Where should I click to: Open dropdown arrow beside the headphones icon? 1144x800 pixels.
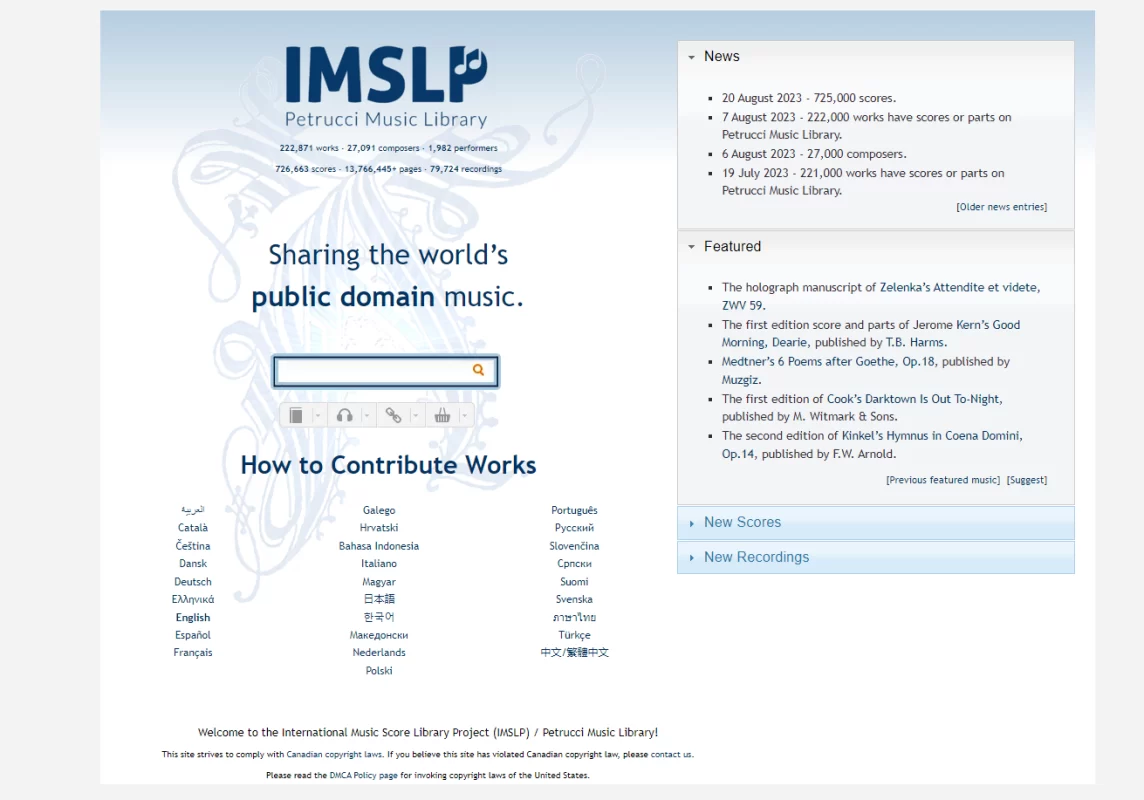(366, 416)
